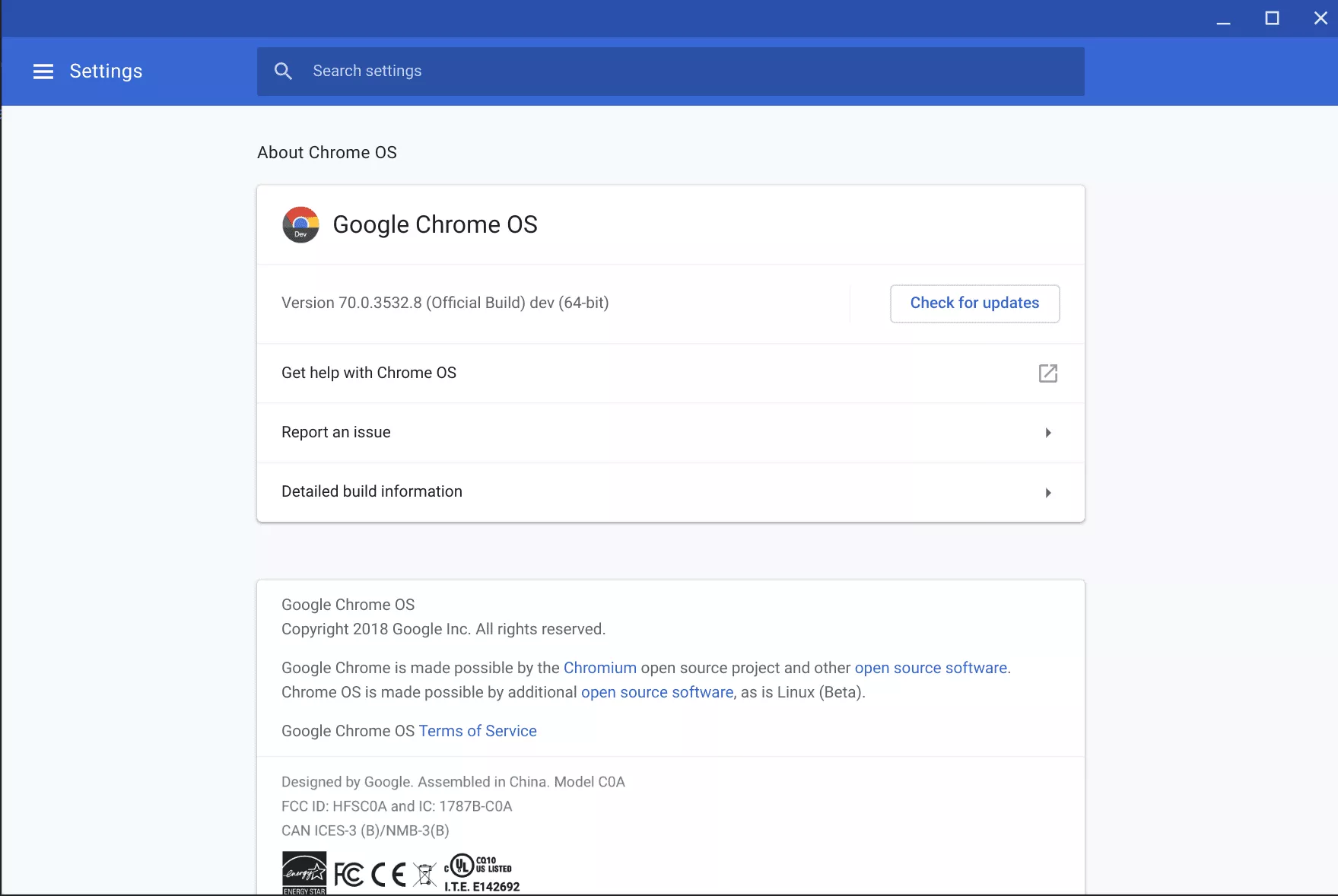This screenshot has height=896, width=1338.
Task: Maximize the Settings window
Action: tap(1272, 18)
